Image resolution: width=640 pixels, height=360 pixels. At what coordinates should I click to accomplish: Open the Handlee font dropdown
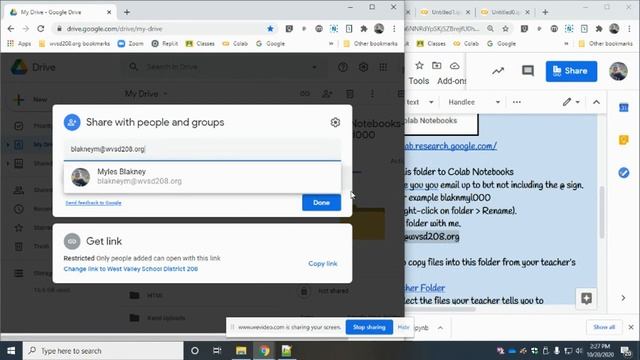pyautogui.click(x=474, y=102)
